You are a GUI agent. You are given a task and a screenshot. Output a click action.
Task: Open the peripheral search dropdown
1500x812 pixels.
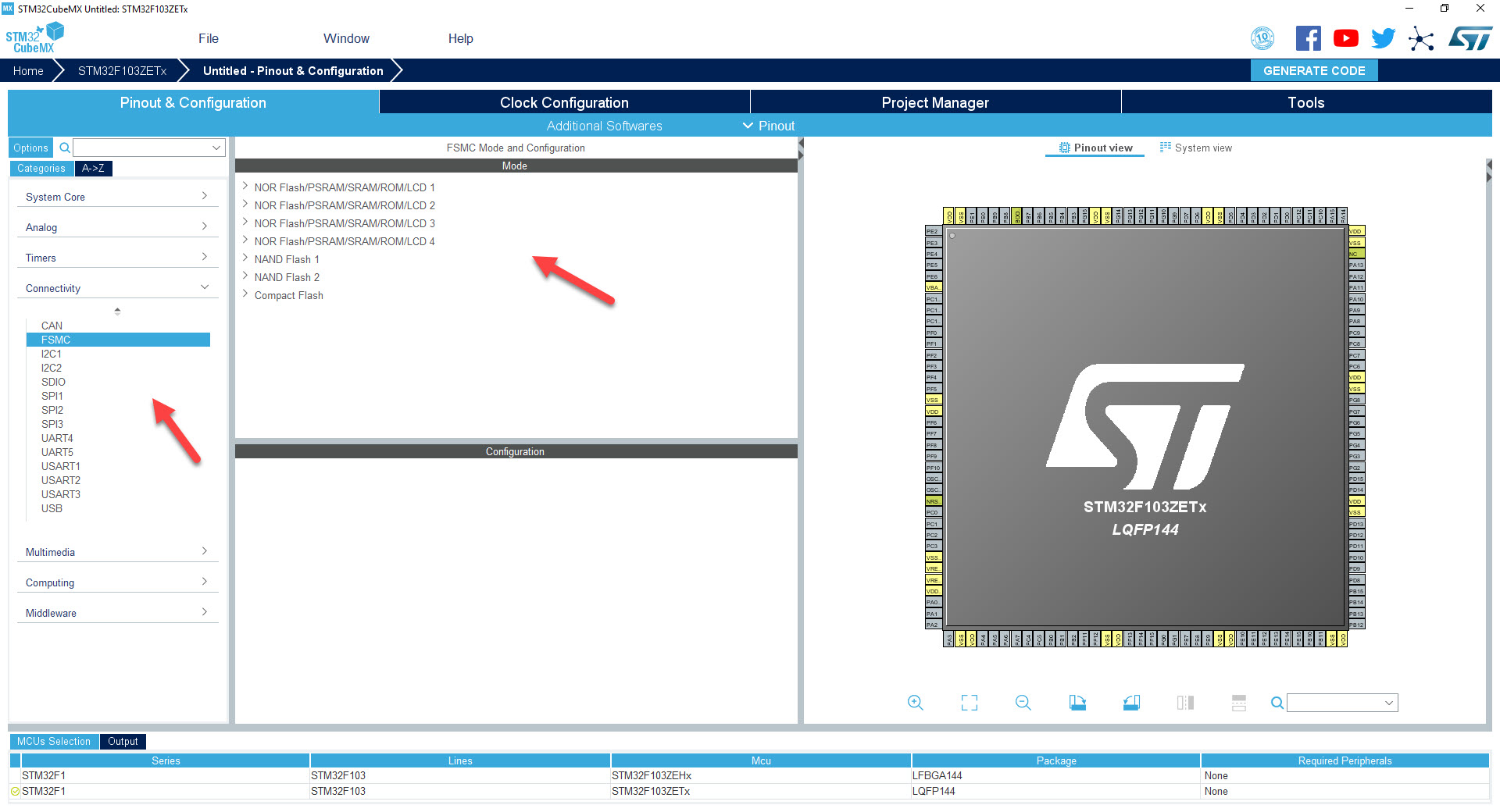[x=216, y=148]
